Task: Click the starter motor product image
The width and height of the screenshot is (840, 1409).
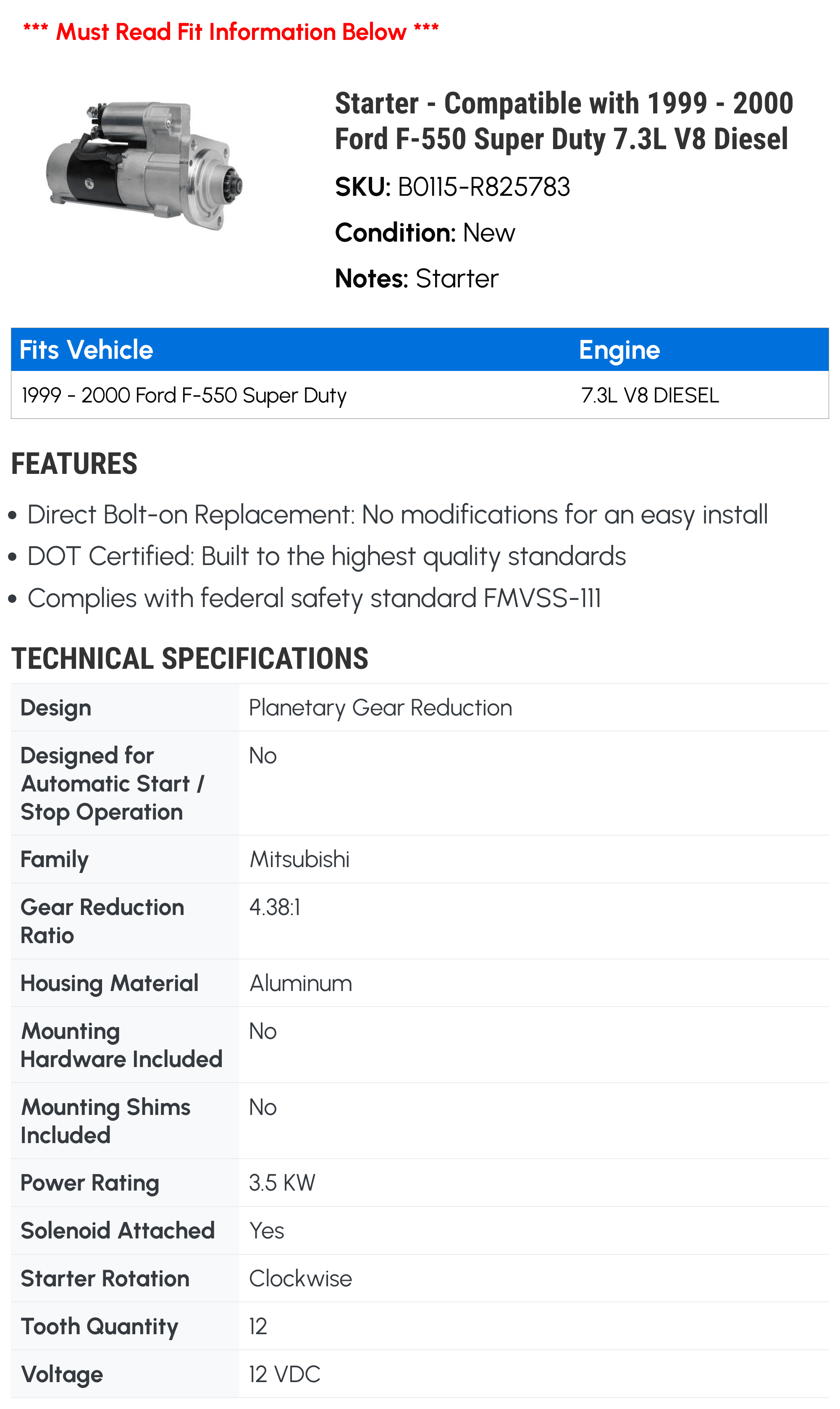Action: [x=144, y=165]
